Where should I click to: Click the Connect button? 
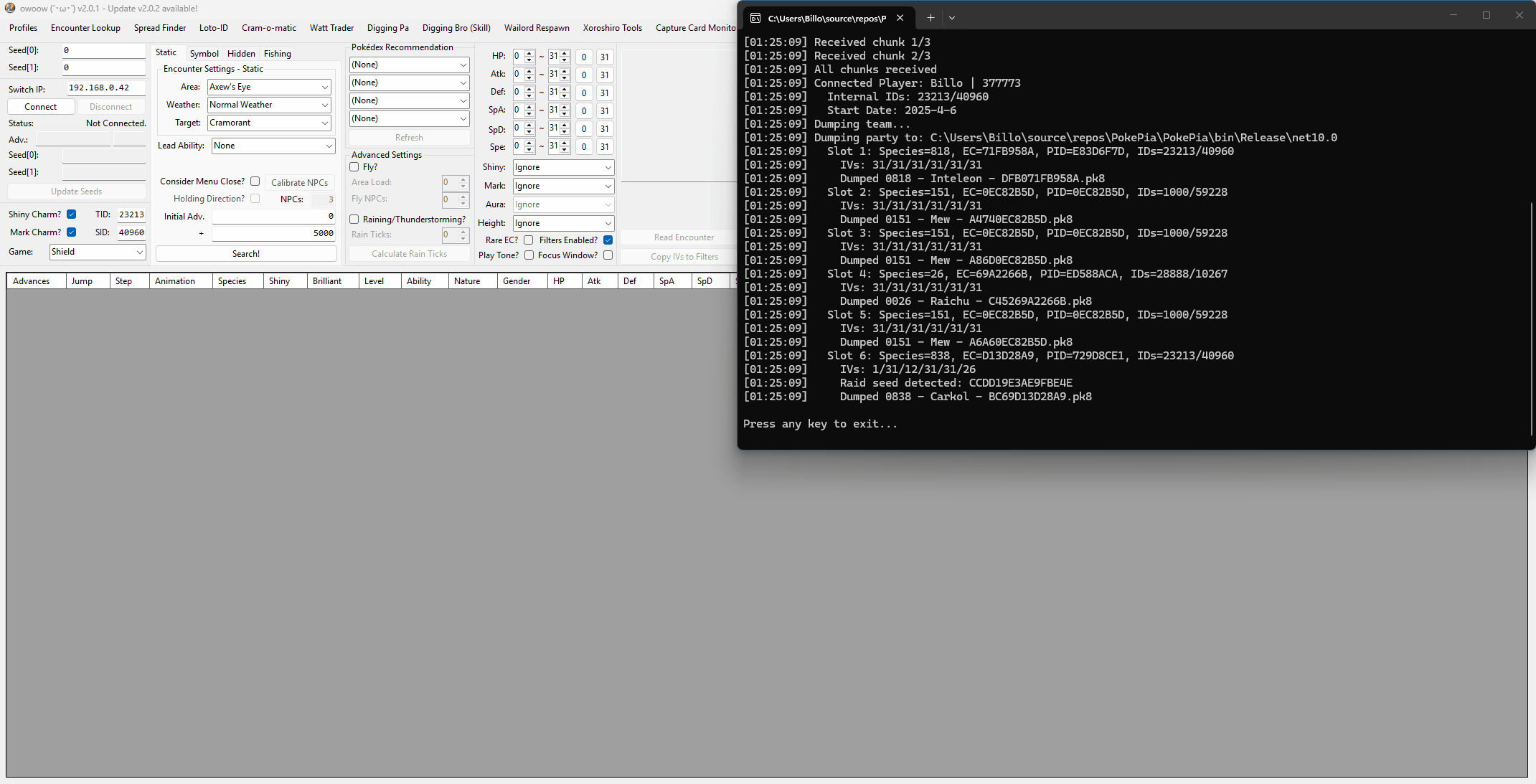(41, 107)
